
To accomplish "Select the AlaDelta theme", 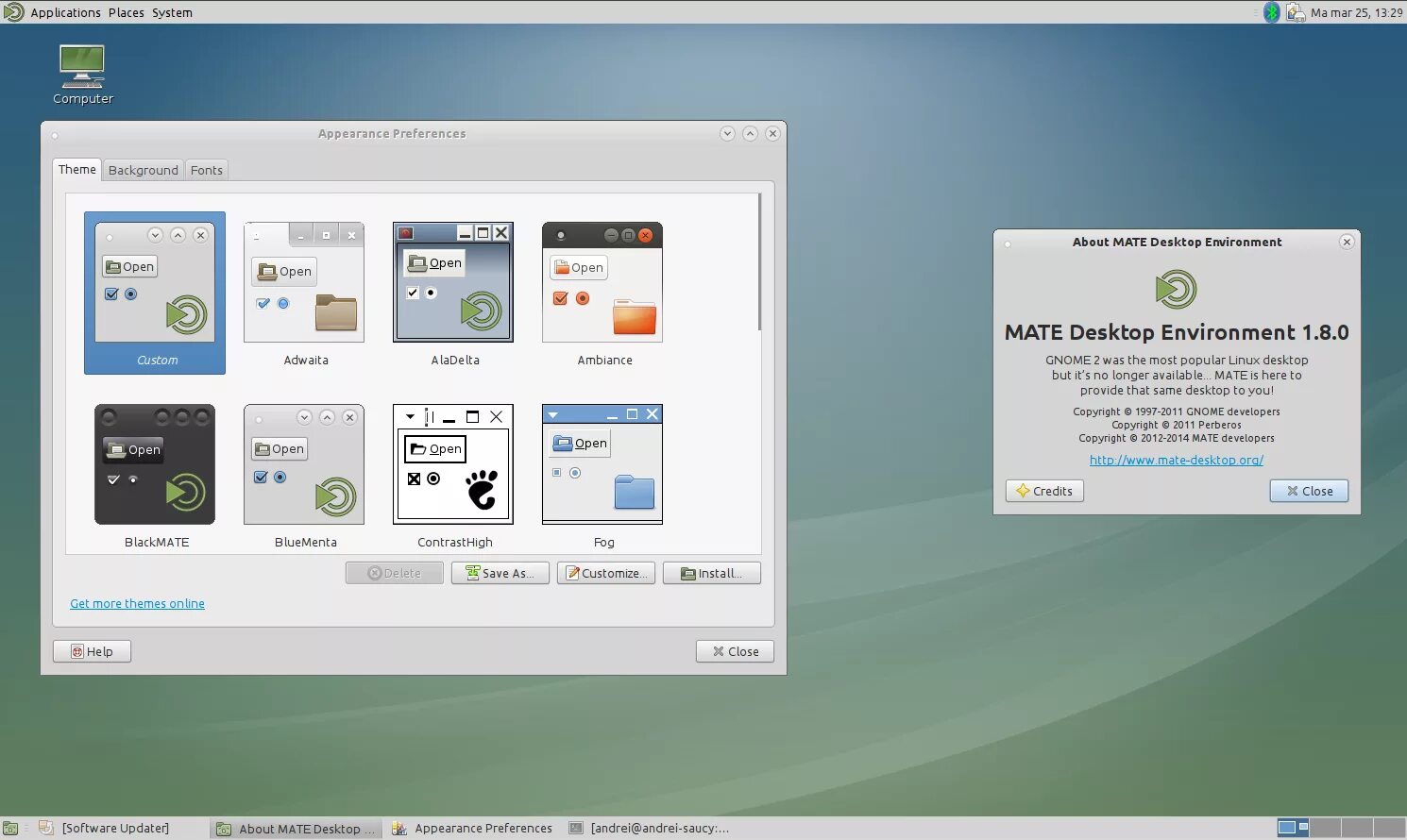I will coord(453,293).
